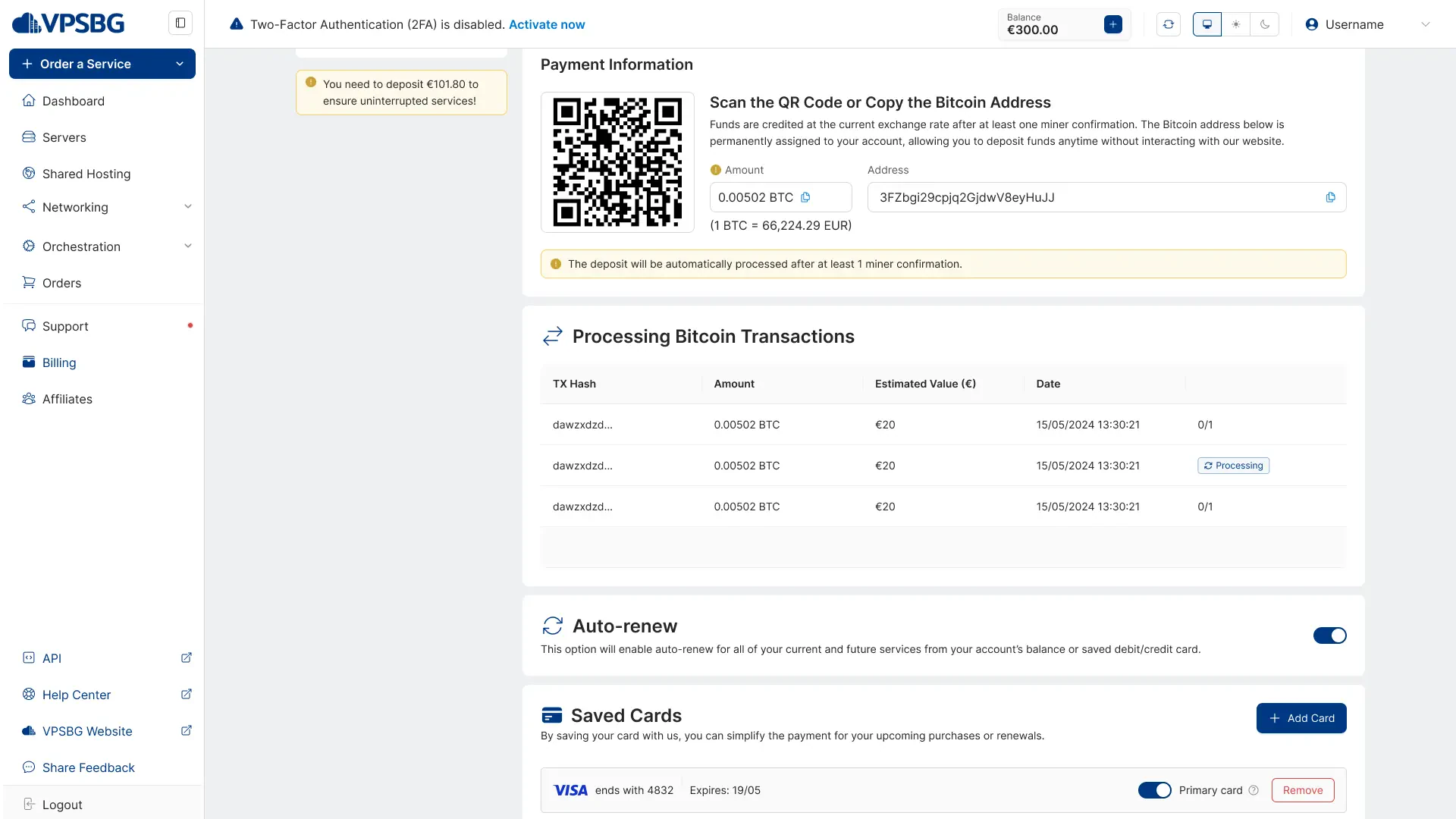Disable the Auto-renew toggle
The height and width of the screenshot is (819, 1456).
(1329, 635)
